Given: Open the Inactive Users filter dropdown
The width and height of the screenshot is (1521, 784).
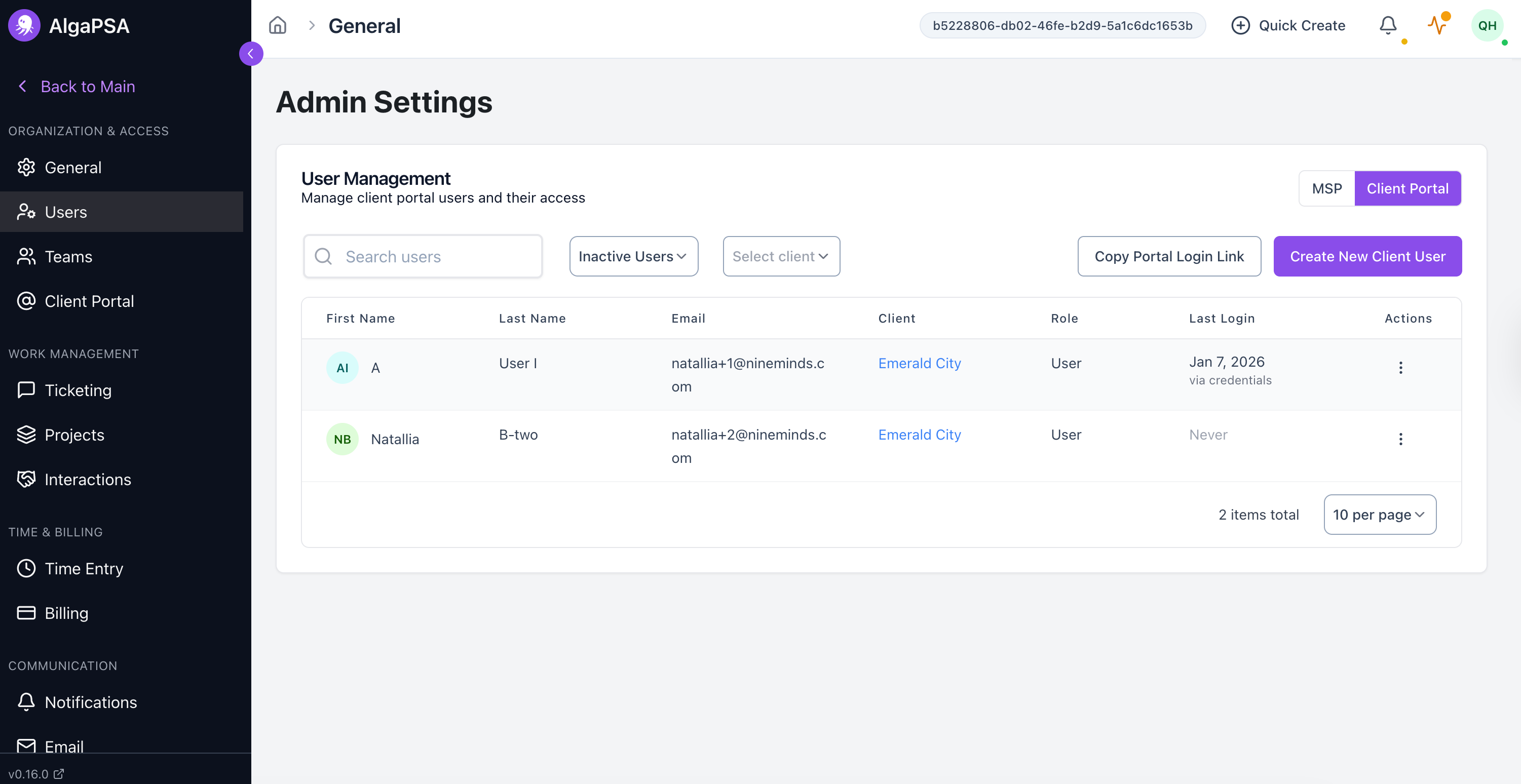Looking at the screenshot, I should (633, 256).
